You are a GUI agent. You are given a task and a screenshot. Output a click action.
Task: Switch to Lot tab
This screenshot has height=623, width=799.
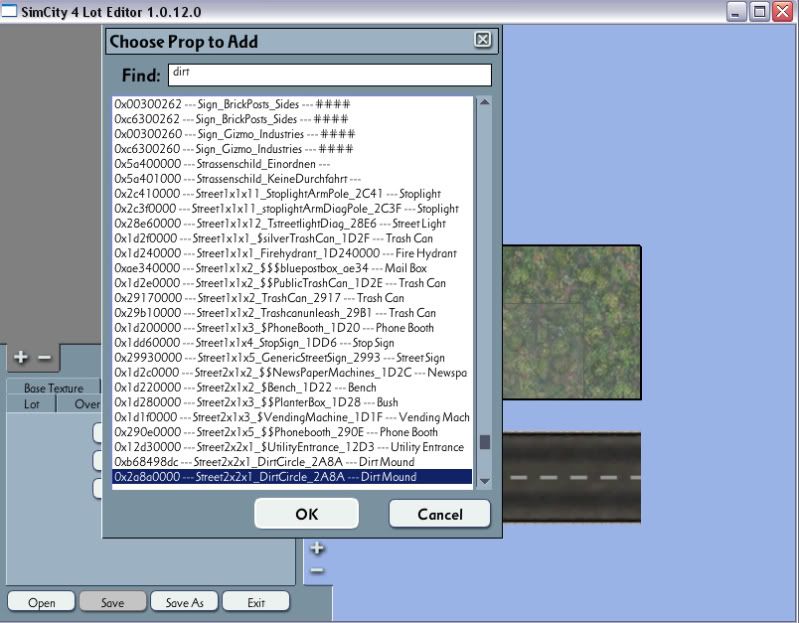coord(32,404)
